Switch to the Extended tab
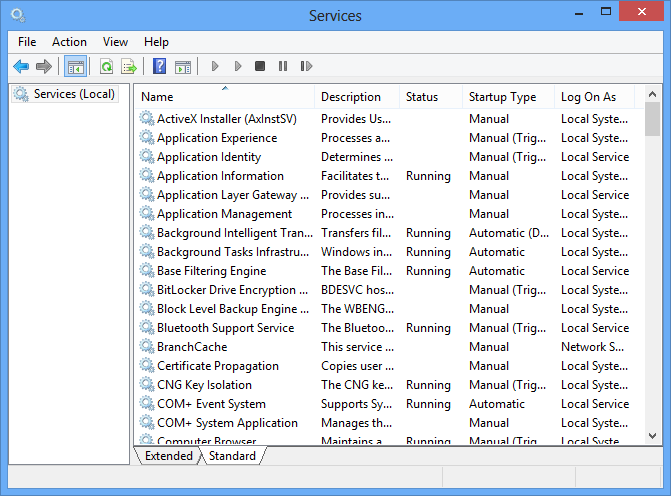The width and height of the screenshot is (671, 496). click(x=168, y=456)
